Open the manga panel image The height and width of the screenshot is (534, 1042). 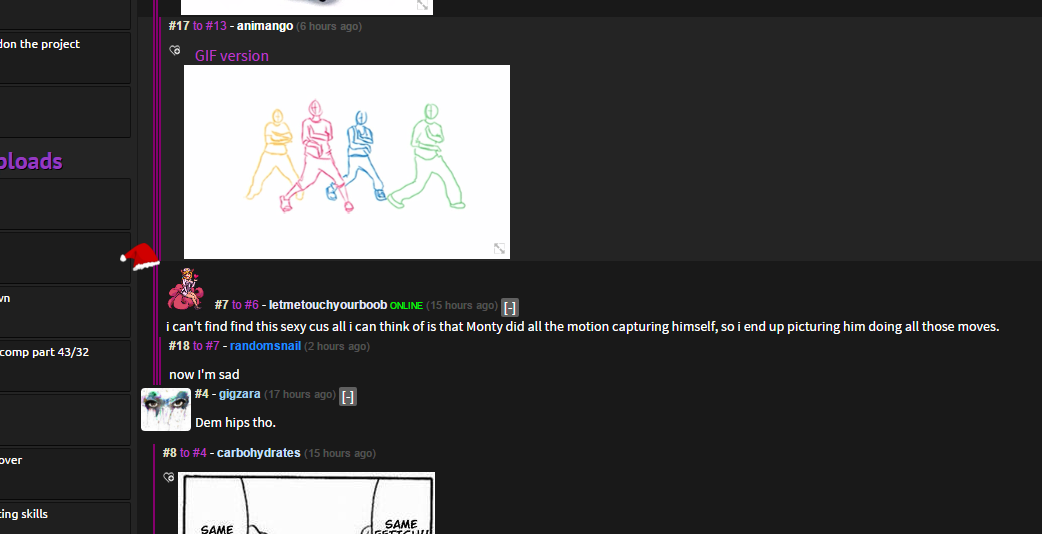(306, 503)
